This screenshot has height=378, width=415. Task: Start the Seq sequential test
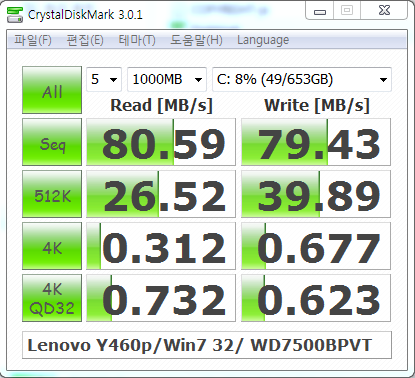52,142
